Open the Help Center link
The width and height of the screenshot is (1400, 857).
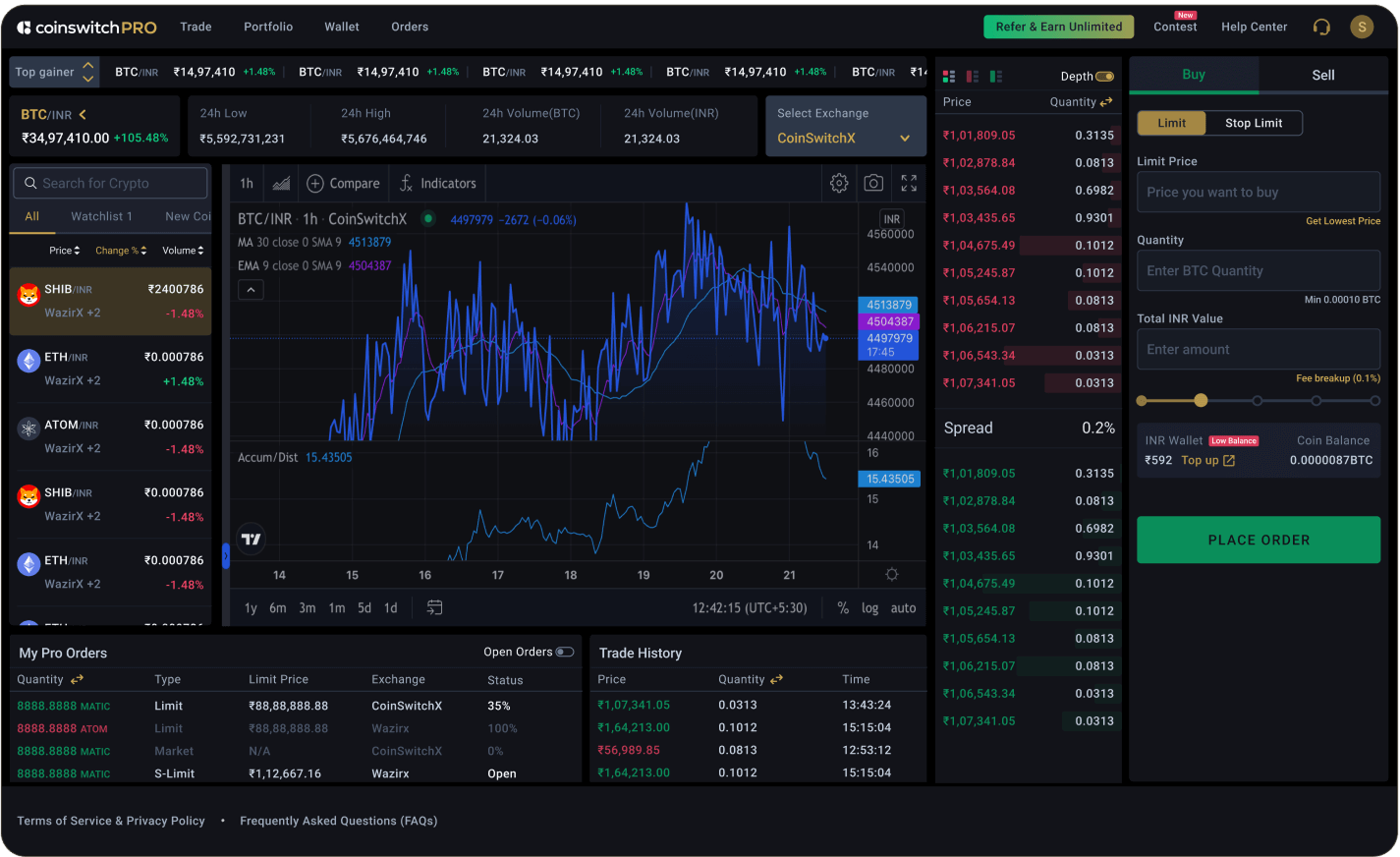1255,27
